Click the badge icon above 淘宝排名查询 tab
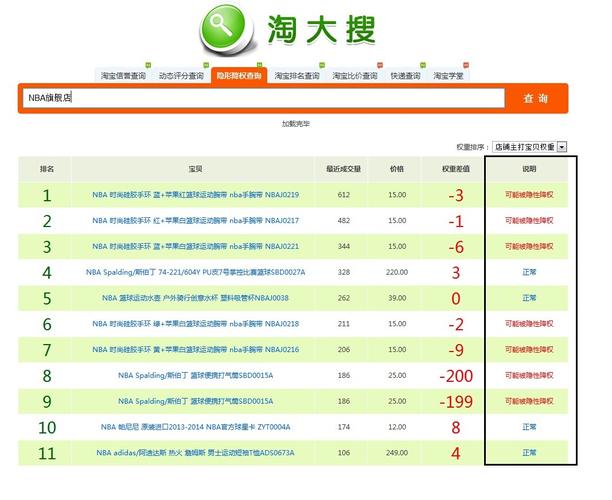The height and width of the screenshot is (500, 612). (322, 65)
